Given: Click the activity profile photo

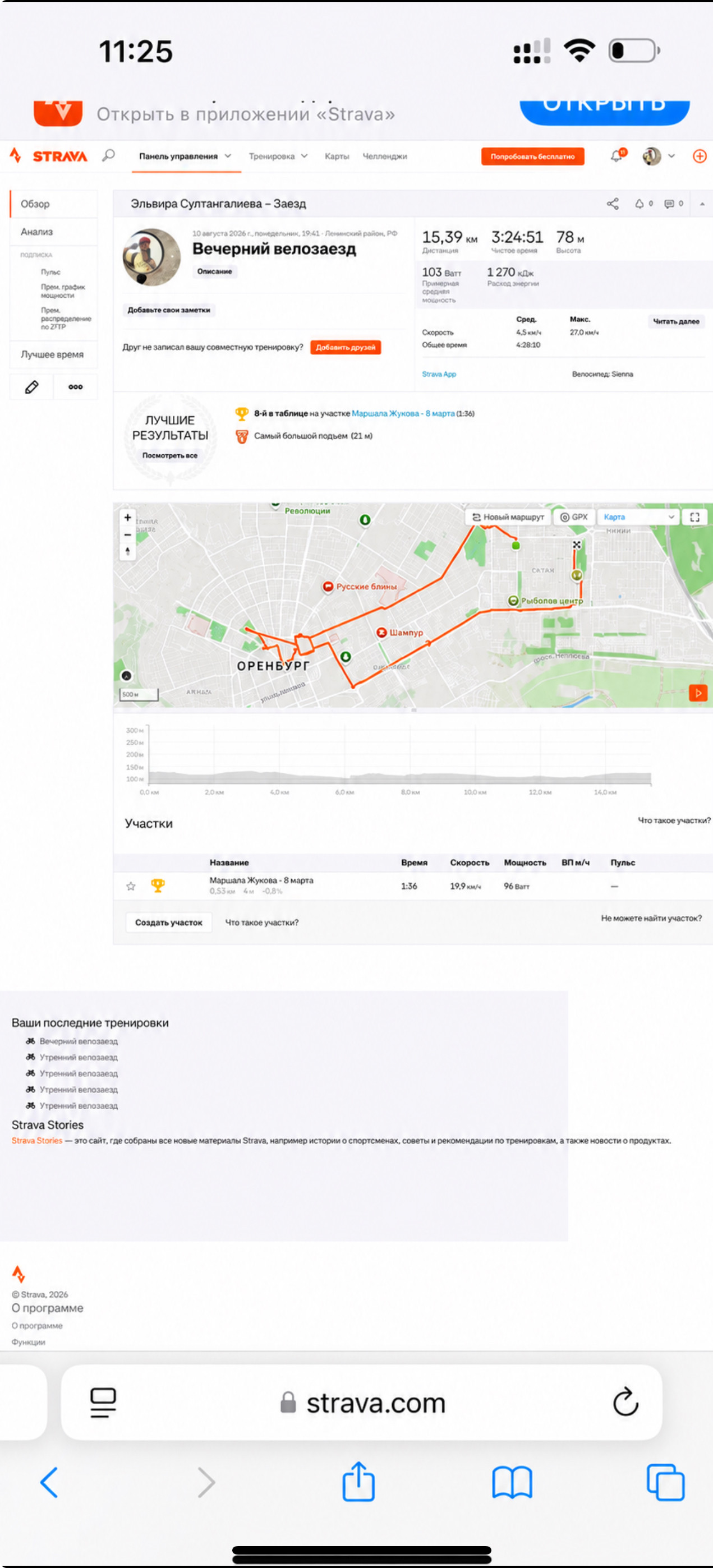Looking at the screenshot, I should point(151,257).
